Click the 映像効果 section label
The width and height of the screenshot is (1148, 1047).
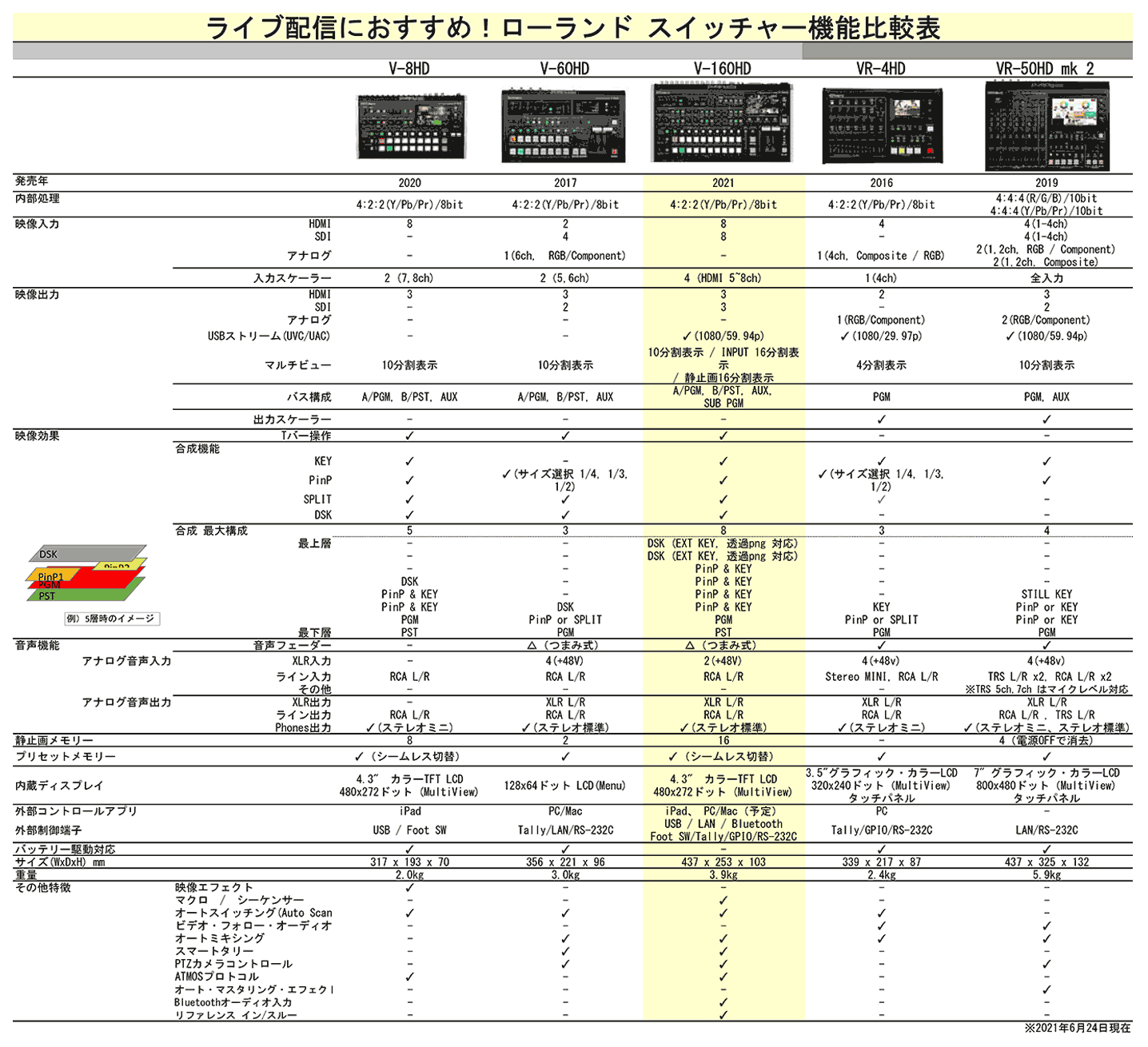point(38,436)
